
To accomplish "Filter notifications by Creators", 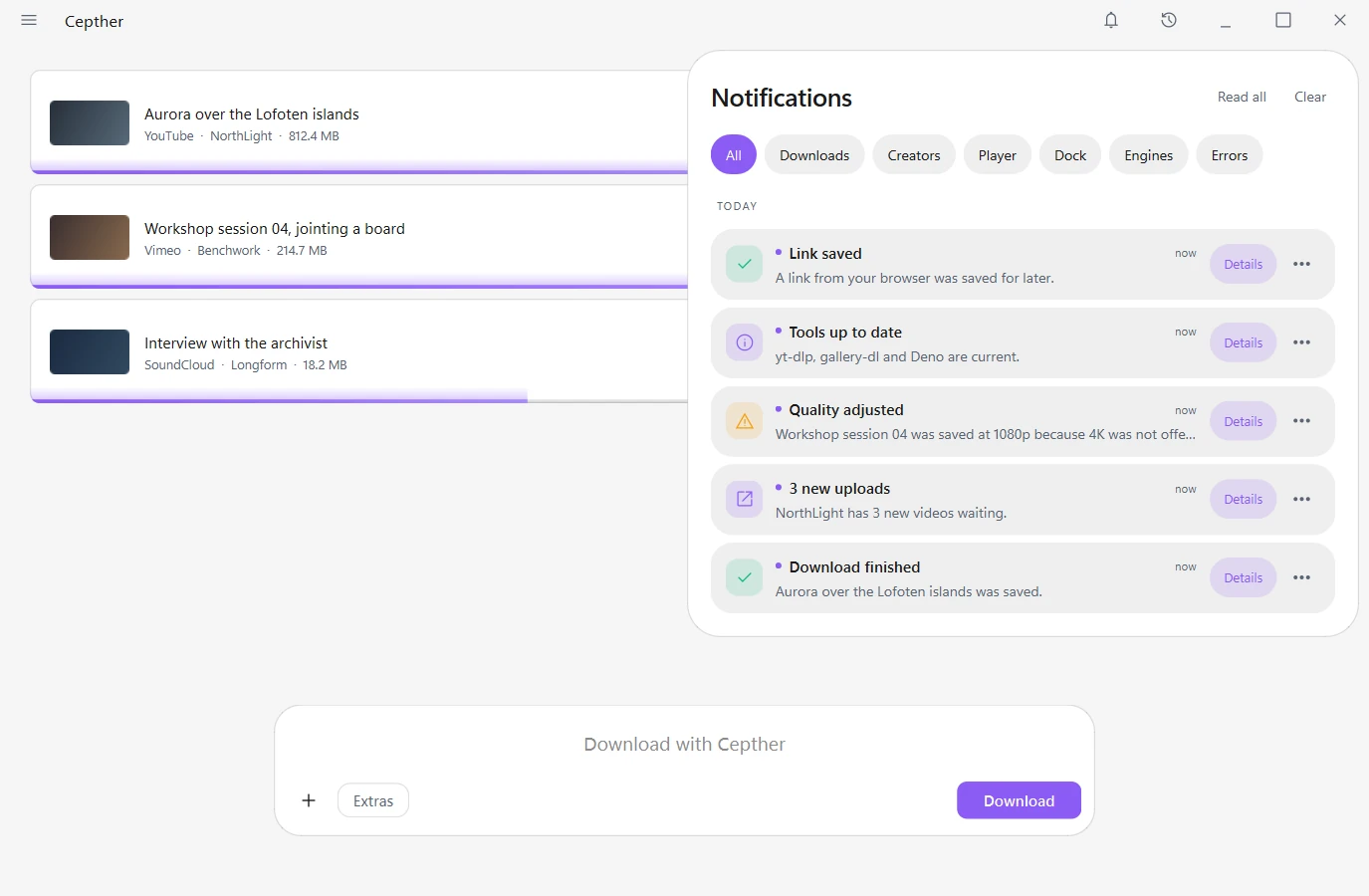I will tap(914, 155).
